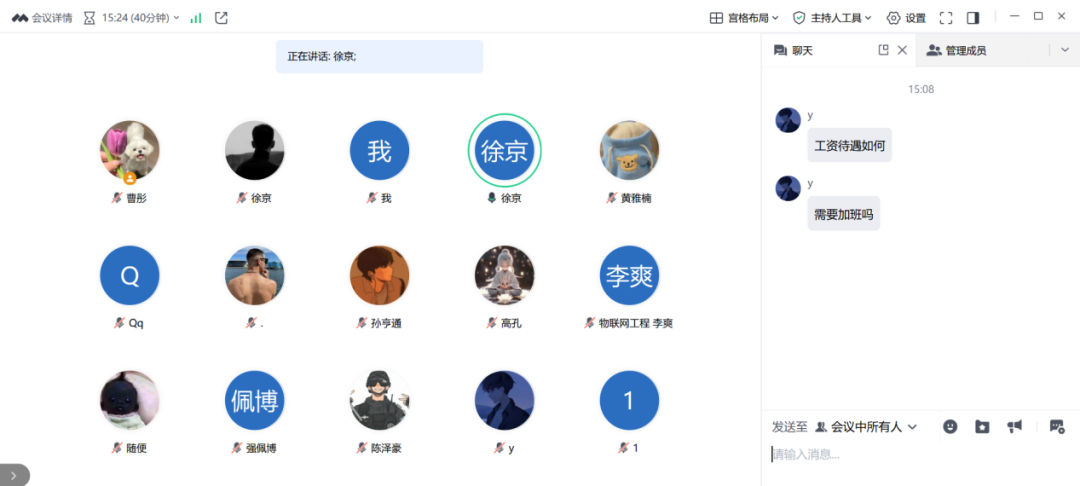Expand the side panel chevron at right
This screenshot has width=1080, height=486.
point(1065,50)
